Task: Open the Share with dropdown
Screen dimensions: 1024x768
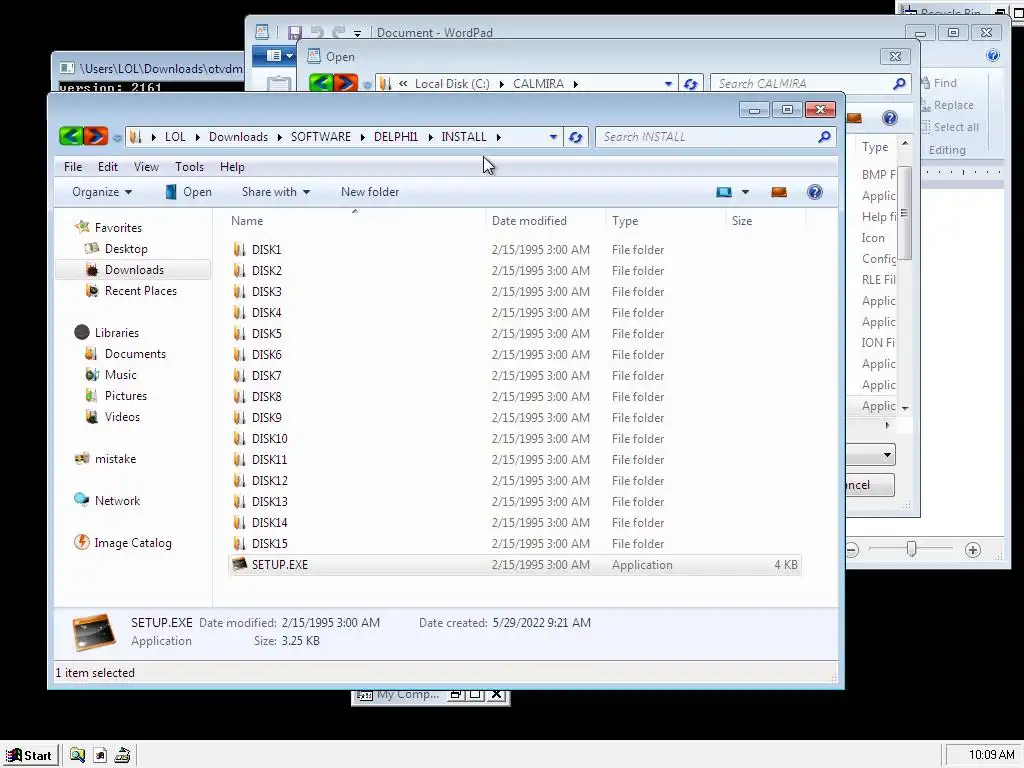Action: pyautogui.click(x=276, y=192)
